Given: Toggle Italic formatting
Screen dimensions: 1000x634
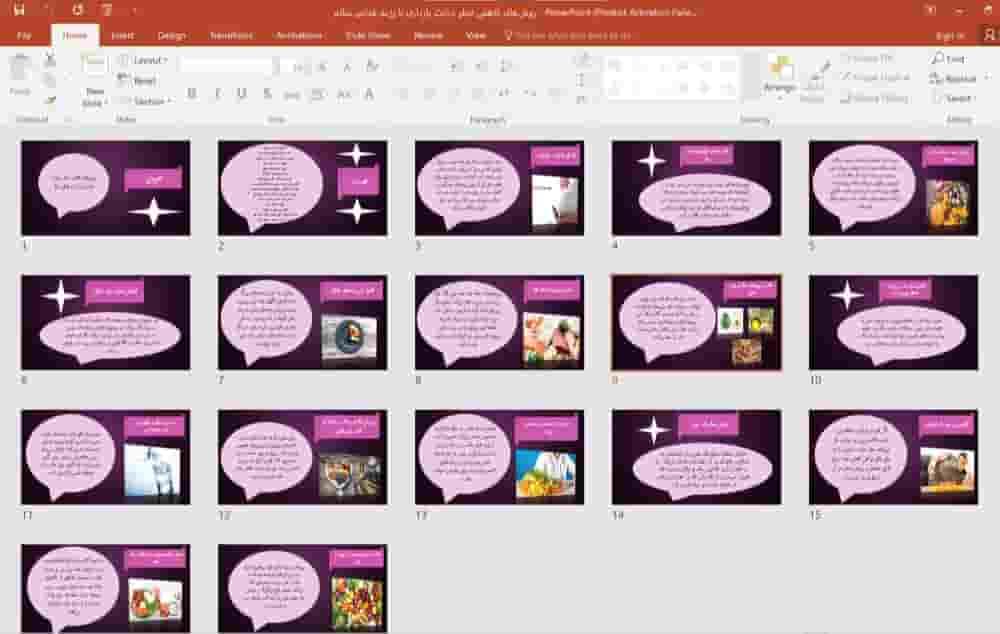Looking at the screenshot, I should pyautogui.click(x=217, y=94).
